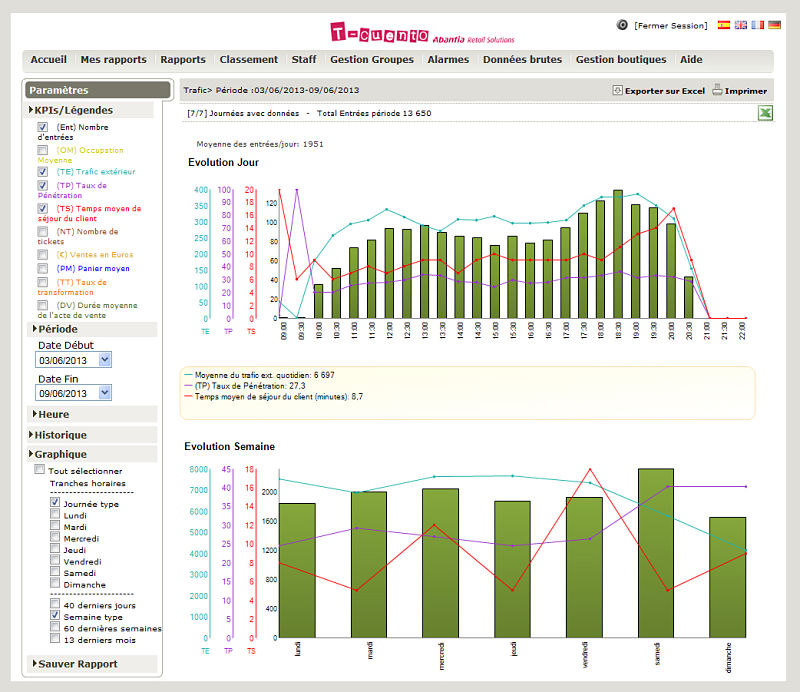Click the German flag language icon
Screen dimensions: 800x692
(774, 25)
